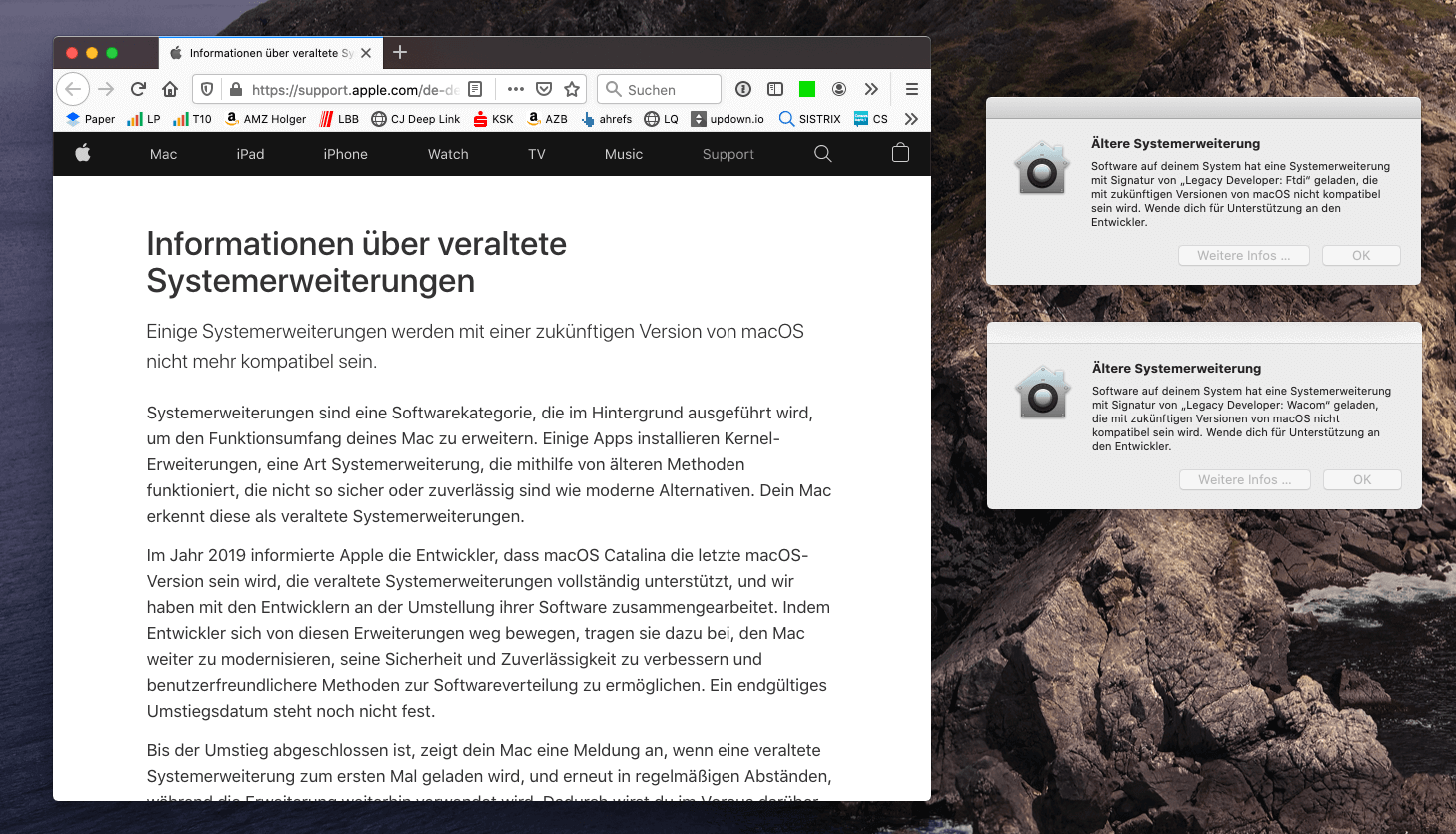This screenshot has width=1456, height=834.
Task: Open the Apple shopping bag icon
Action: point(900,154)
